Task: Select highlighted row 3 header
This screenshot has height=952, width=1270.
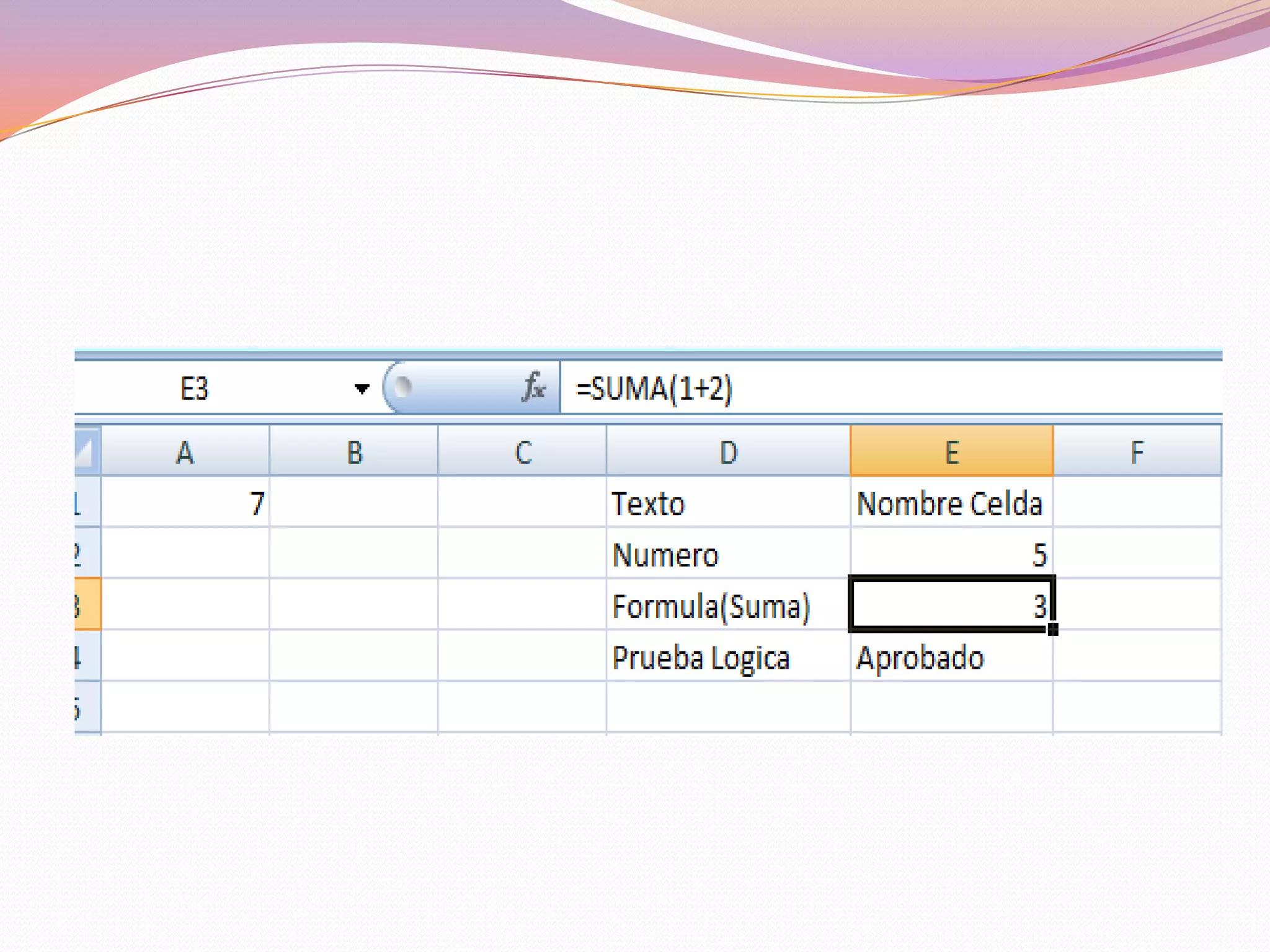Action: (x=87, y=605)
